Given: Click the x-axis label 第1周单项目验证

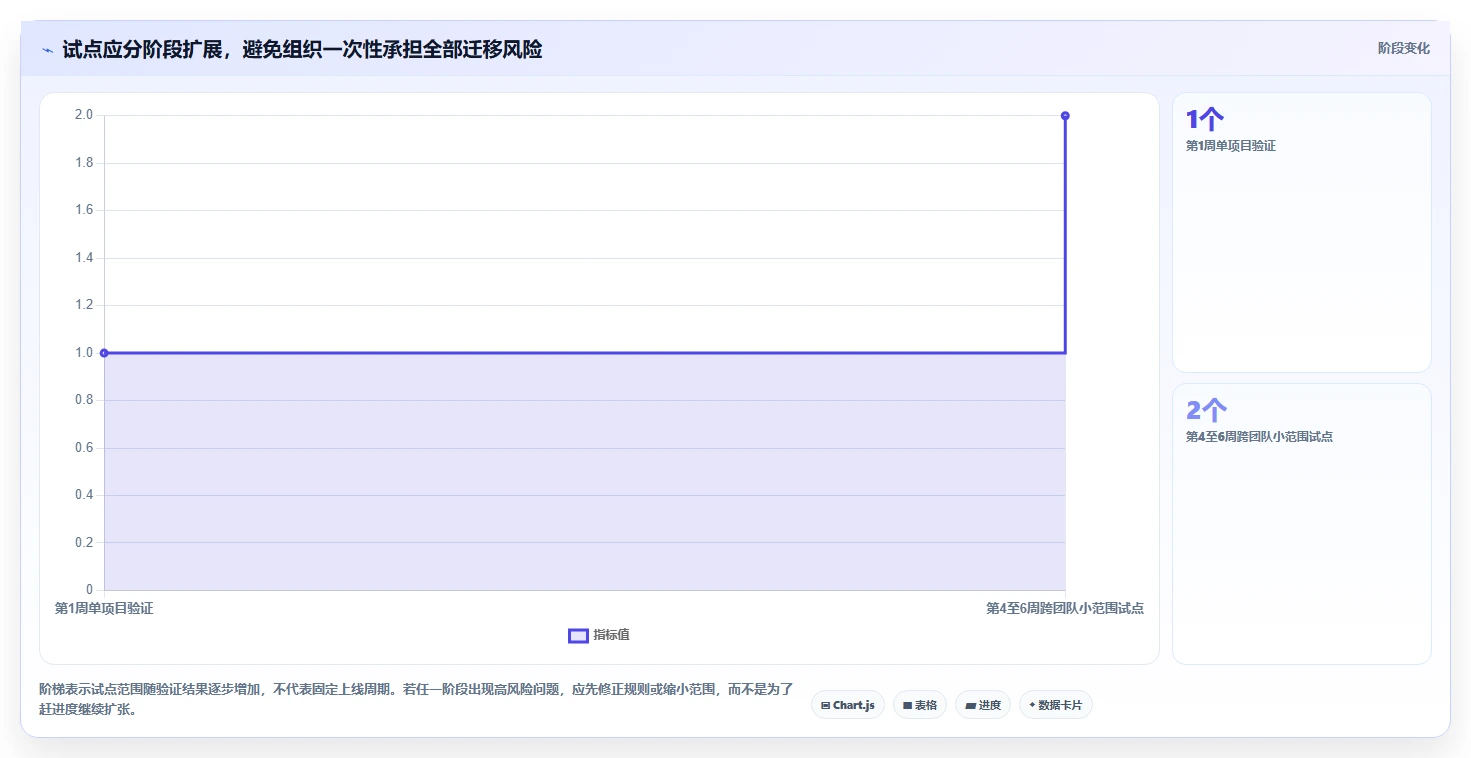Looking at the screenshot, I should click(104, 608).
